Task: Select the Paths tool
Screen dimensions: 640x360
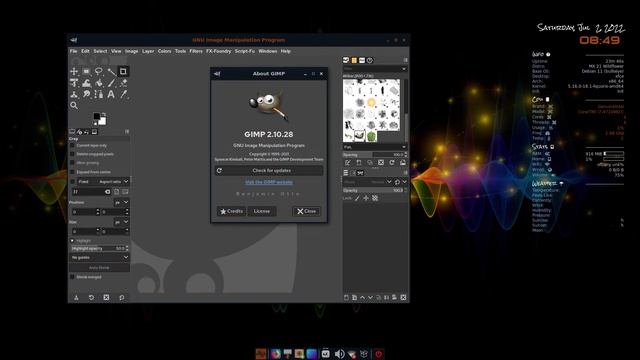Action: (x=98, y=94)
